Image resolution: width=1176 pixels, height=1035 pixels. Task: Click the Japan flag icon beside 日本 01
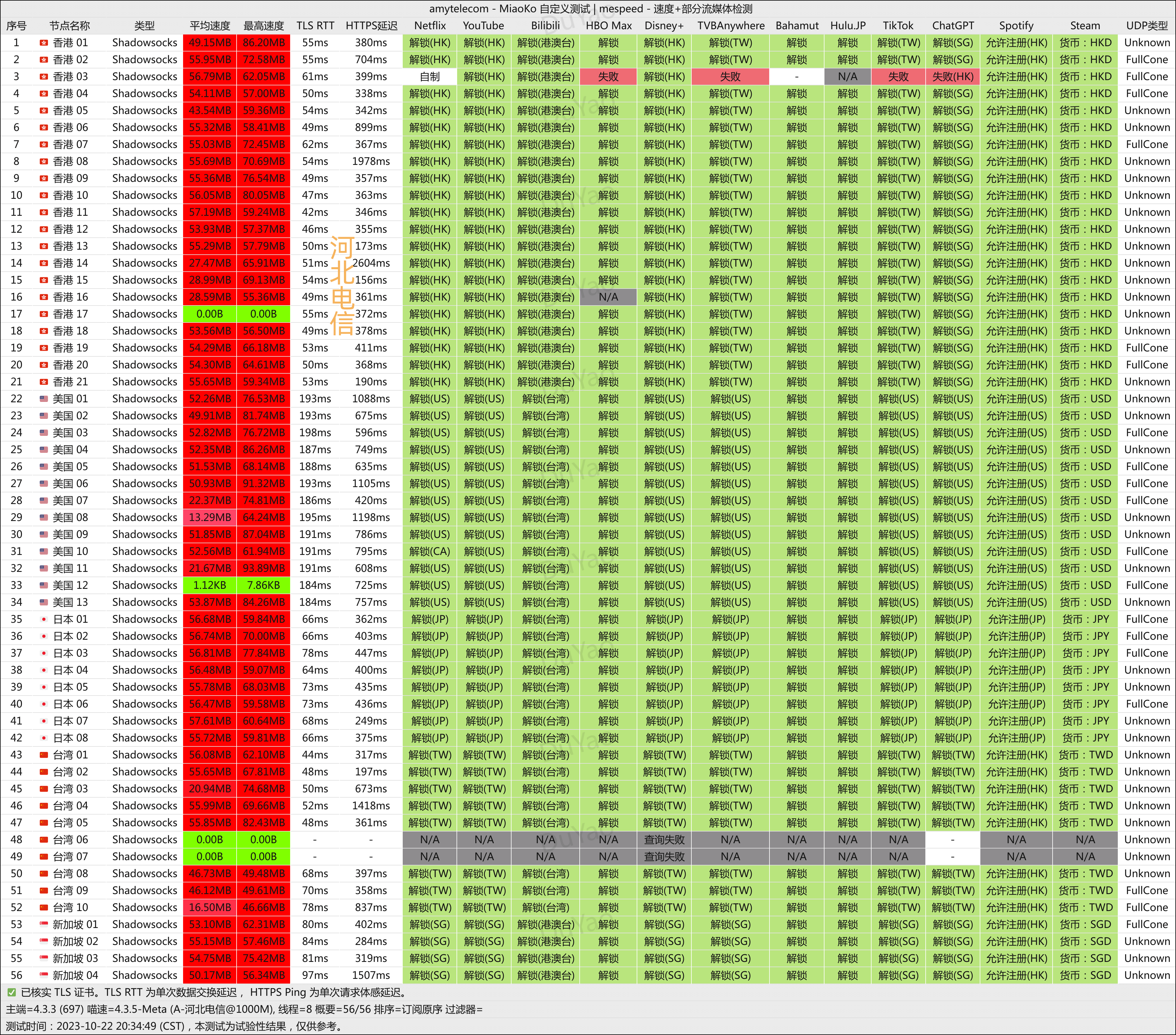coord(44,619)
